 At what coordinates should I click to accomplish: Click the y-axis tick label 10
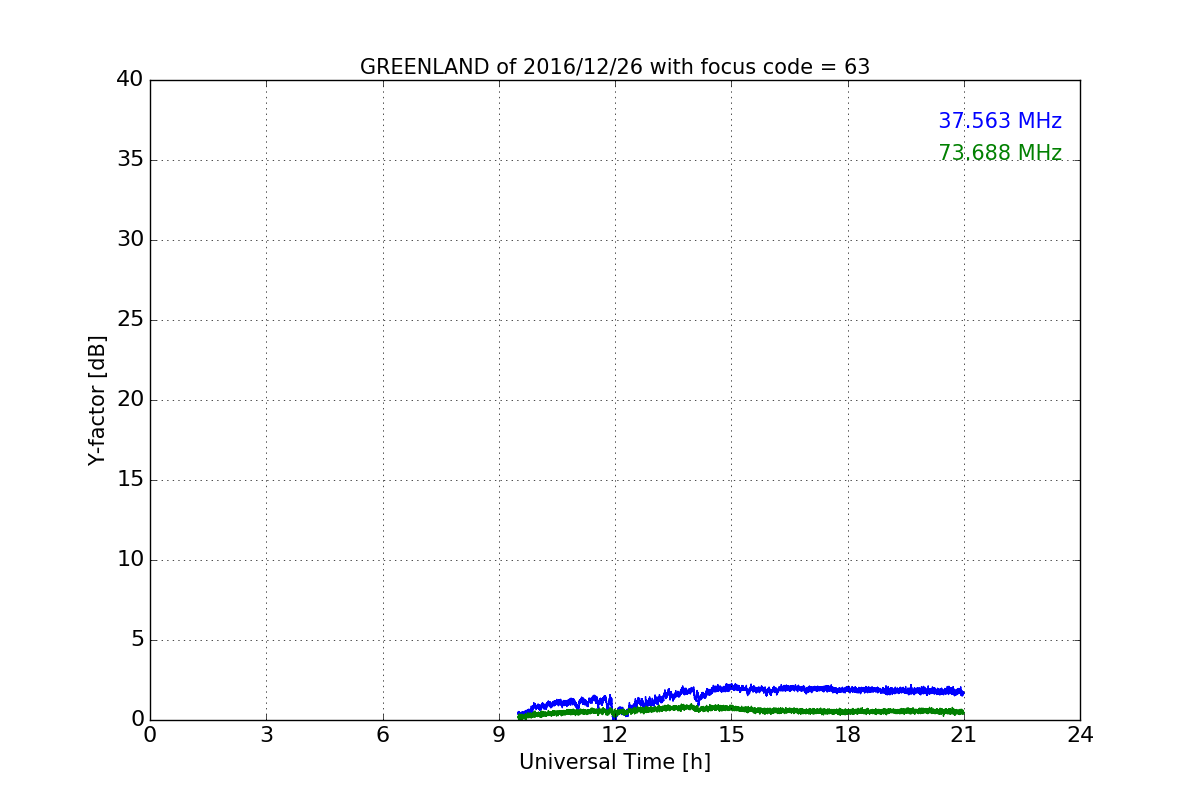pos(130,560)
